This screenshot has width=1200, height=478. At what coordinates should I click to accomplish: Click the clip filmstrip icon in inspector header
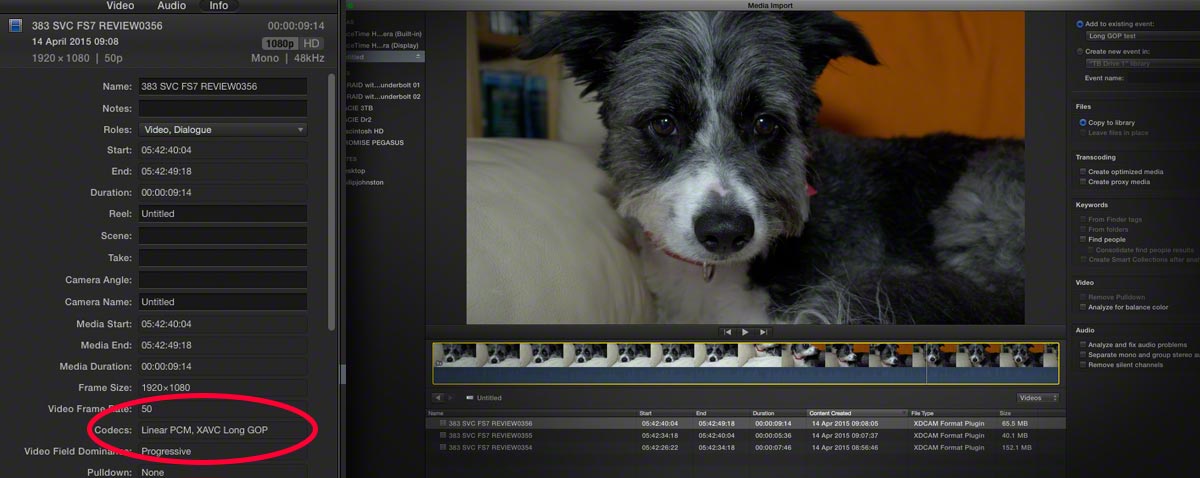15,26
